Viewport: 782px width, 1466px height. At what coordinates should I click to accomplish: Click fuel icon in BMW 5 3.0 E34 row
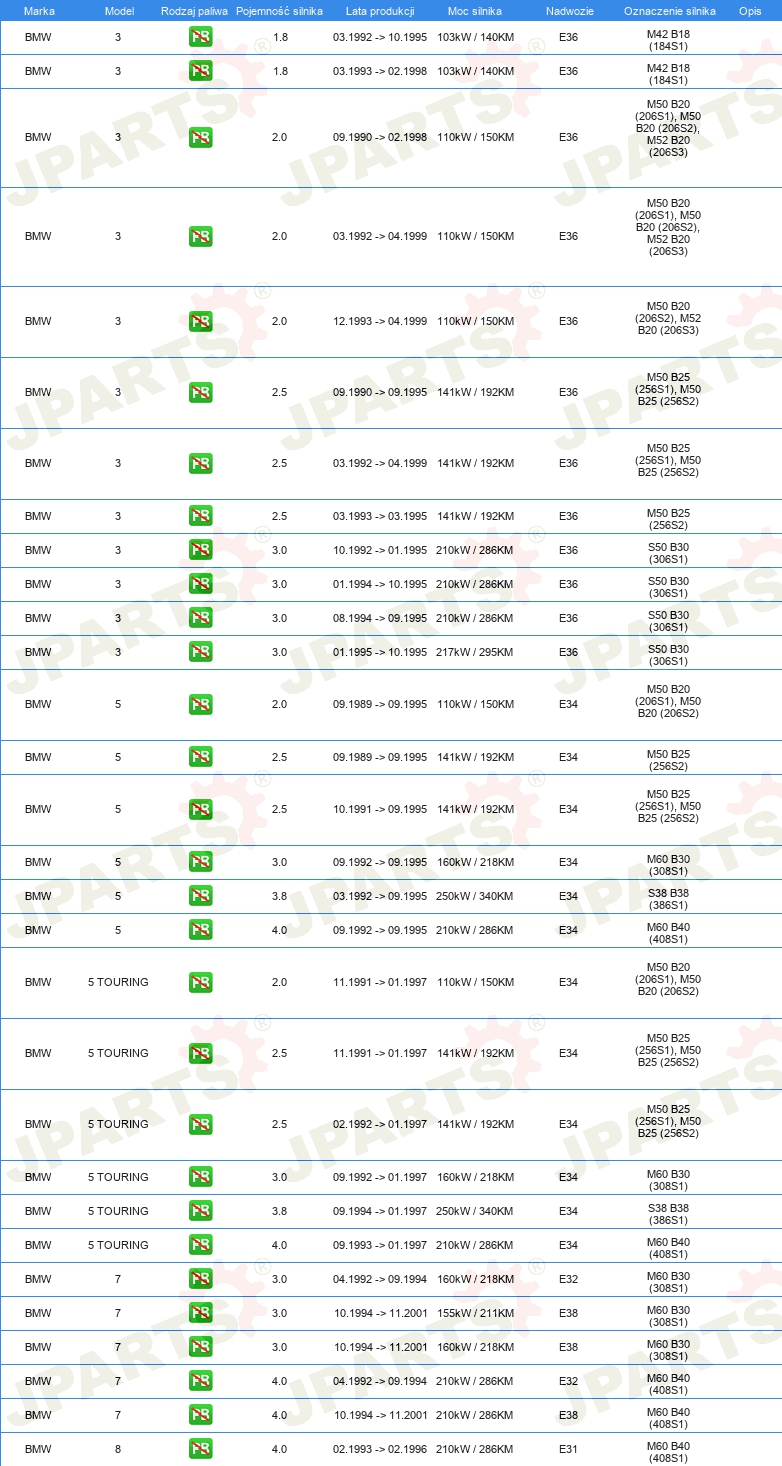coord(200,863)
